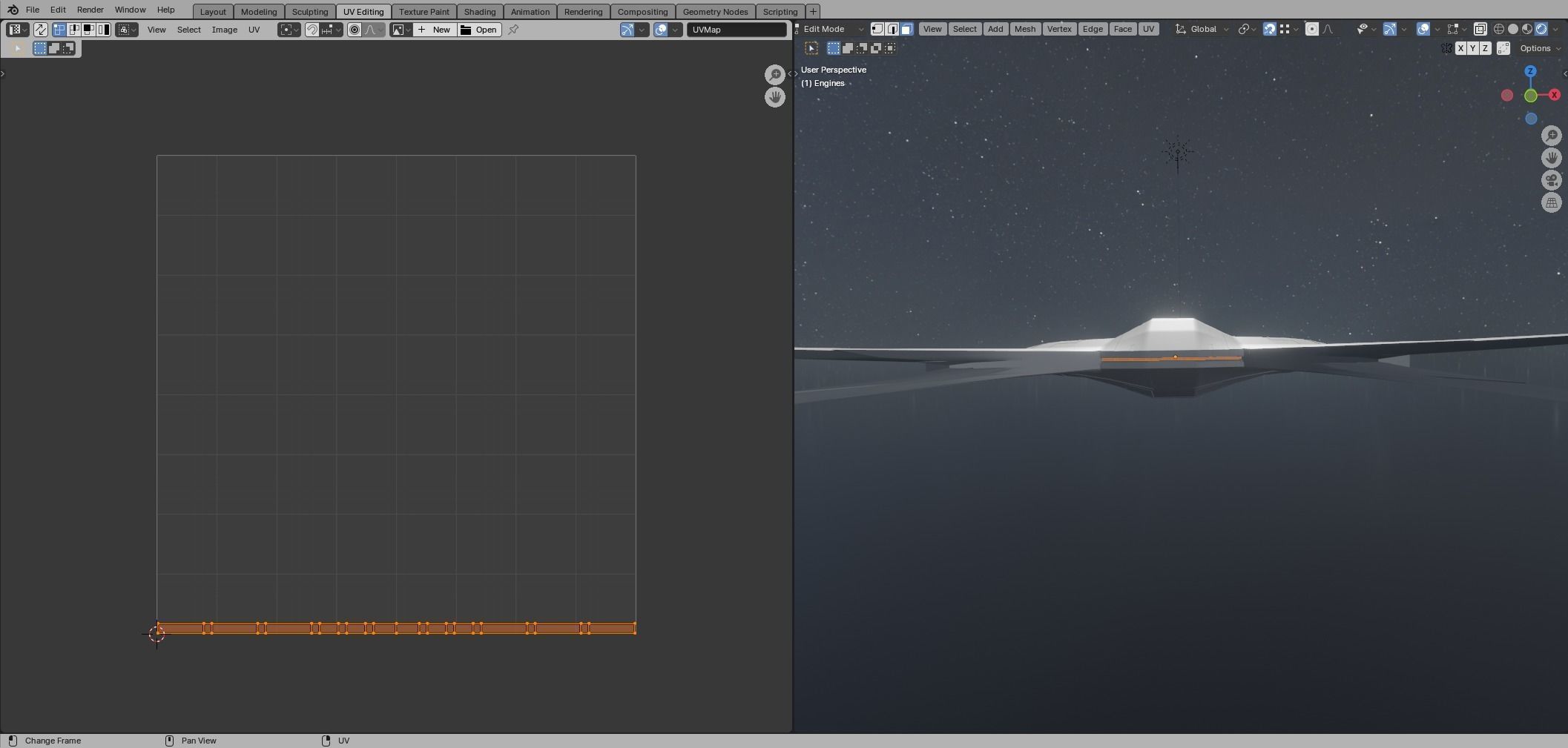Switch to the Shading workspace tab
Image resolution: width=1568 pixels, height=748 pixels.
pos(480,11)
